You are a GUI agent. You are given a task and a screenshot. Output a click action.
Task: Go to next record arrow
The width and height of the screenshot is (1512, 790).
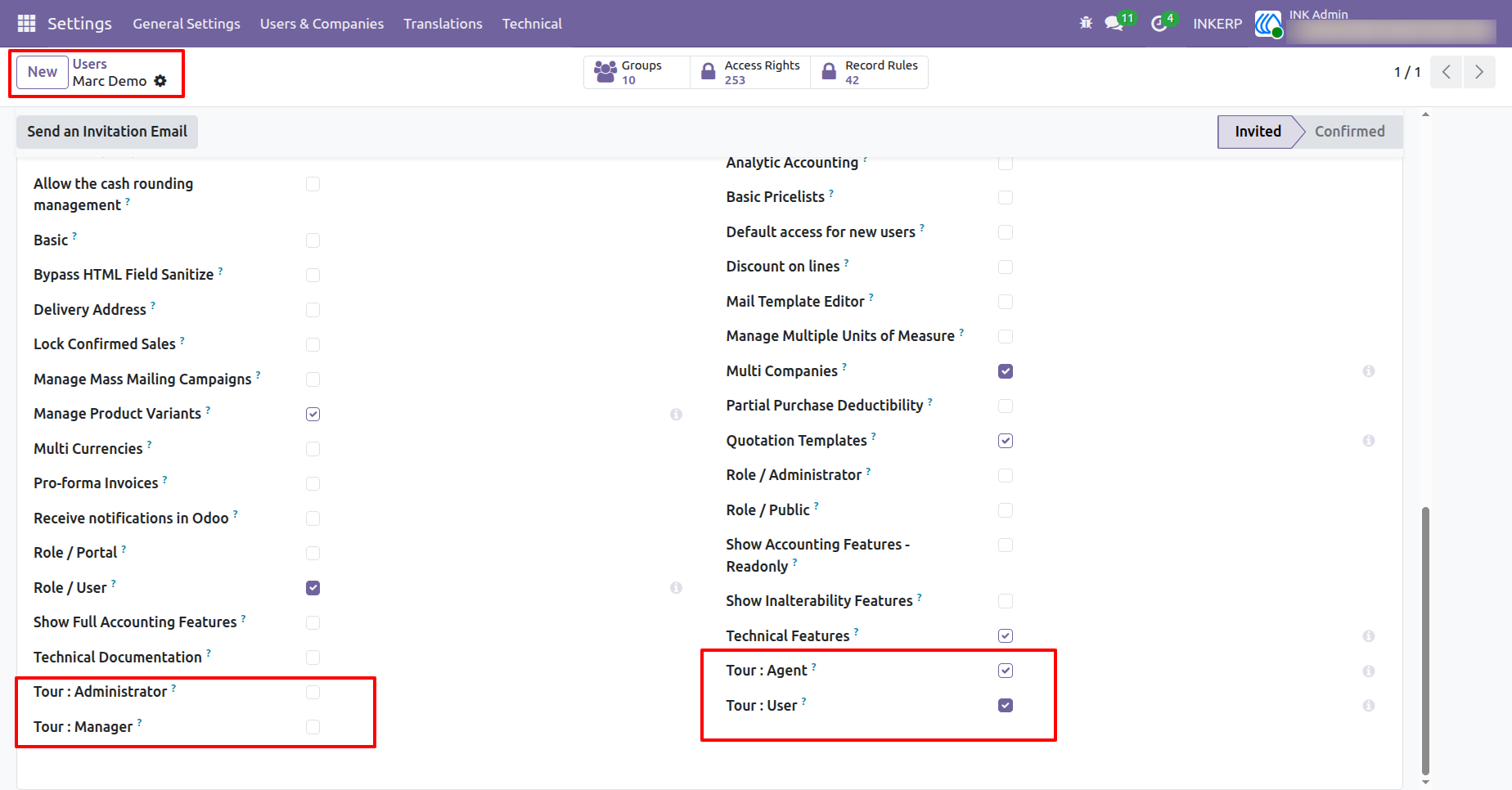pos(1479,72)
